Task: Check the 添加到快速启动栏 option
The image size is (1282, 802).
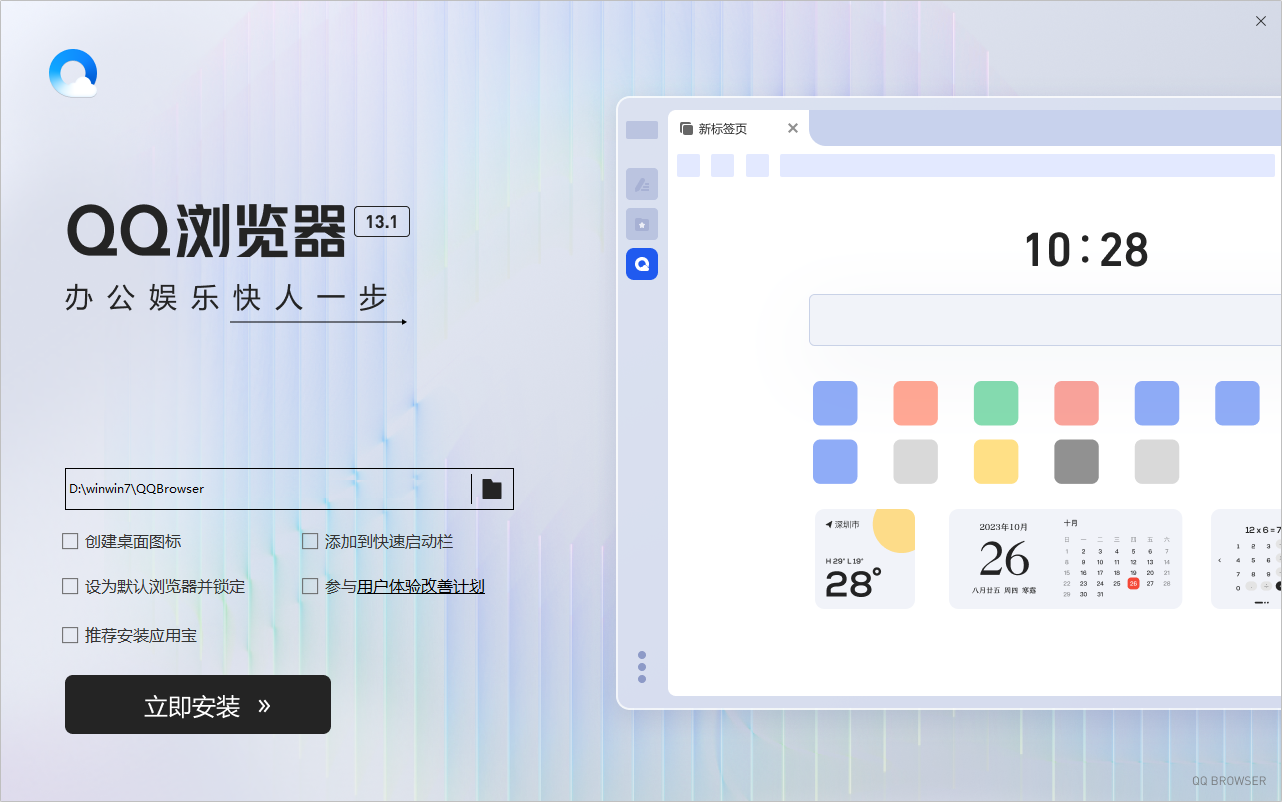Action: pos(310,540)
